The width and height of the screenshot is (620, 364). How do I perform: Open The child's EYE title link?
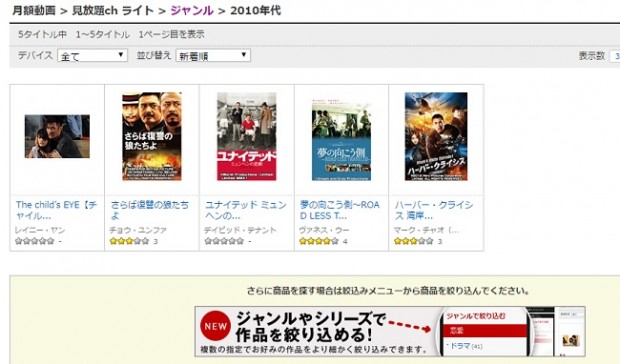[x=56, y=210]
